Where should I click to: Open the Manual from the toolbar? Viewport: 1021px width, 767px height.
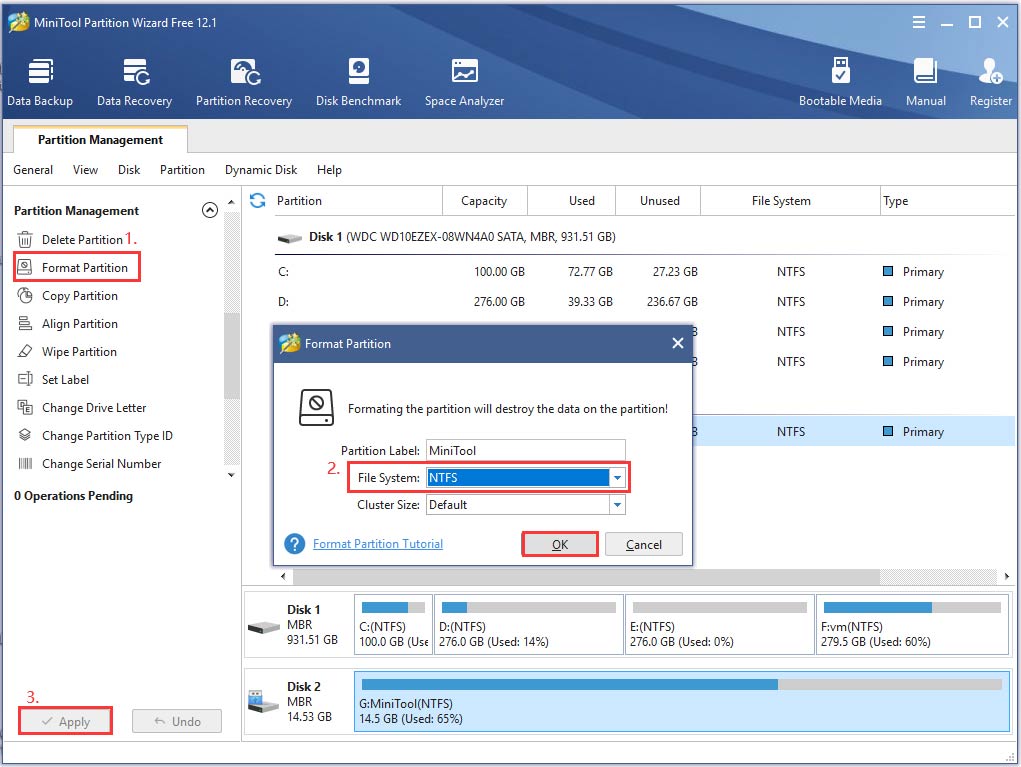pos(925,83)
